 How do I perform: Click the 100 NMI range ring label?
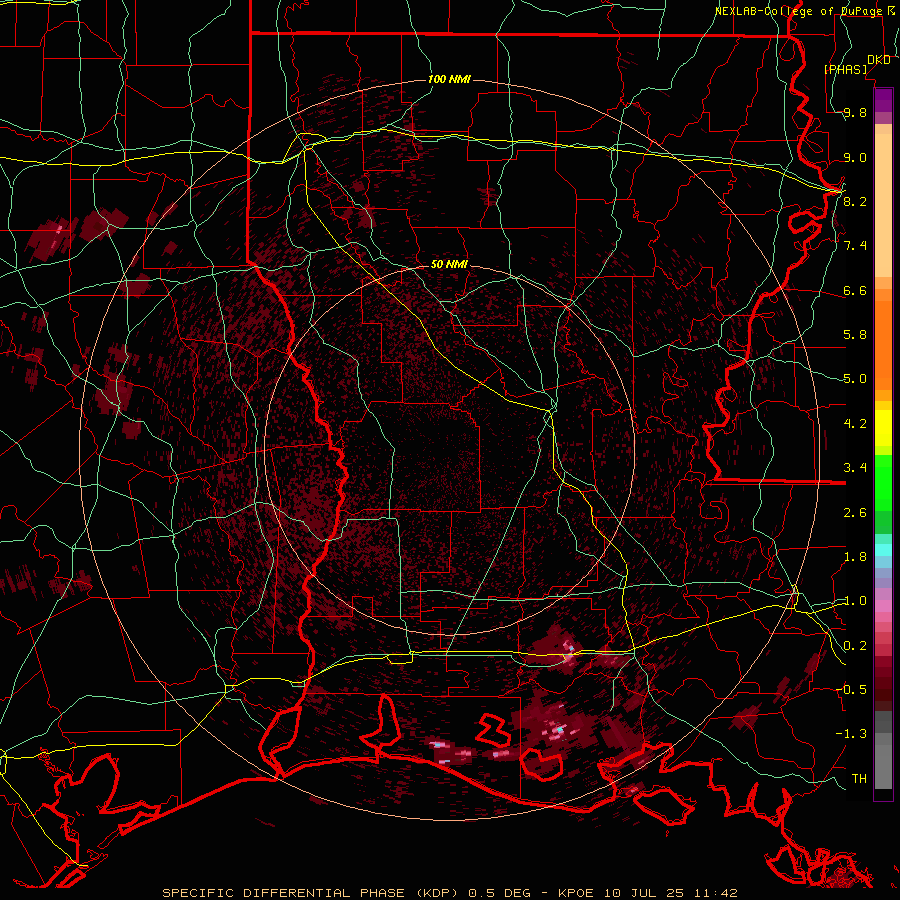(449, 79)
